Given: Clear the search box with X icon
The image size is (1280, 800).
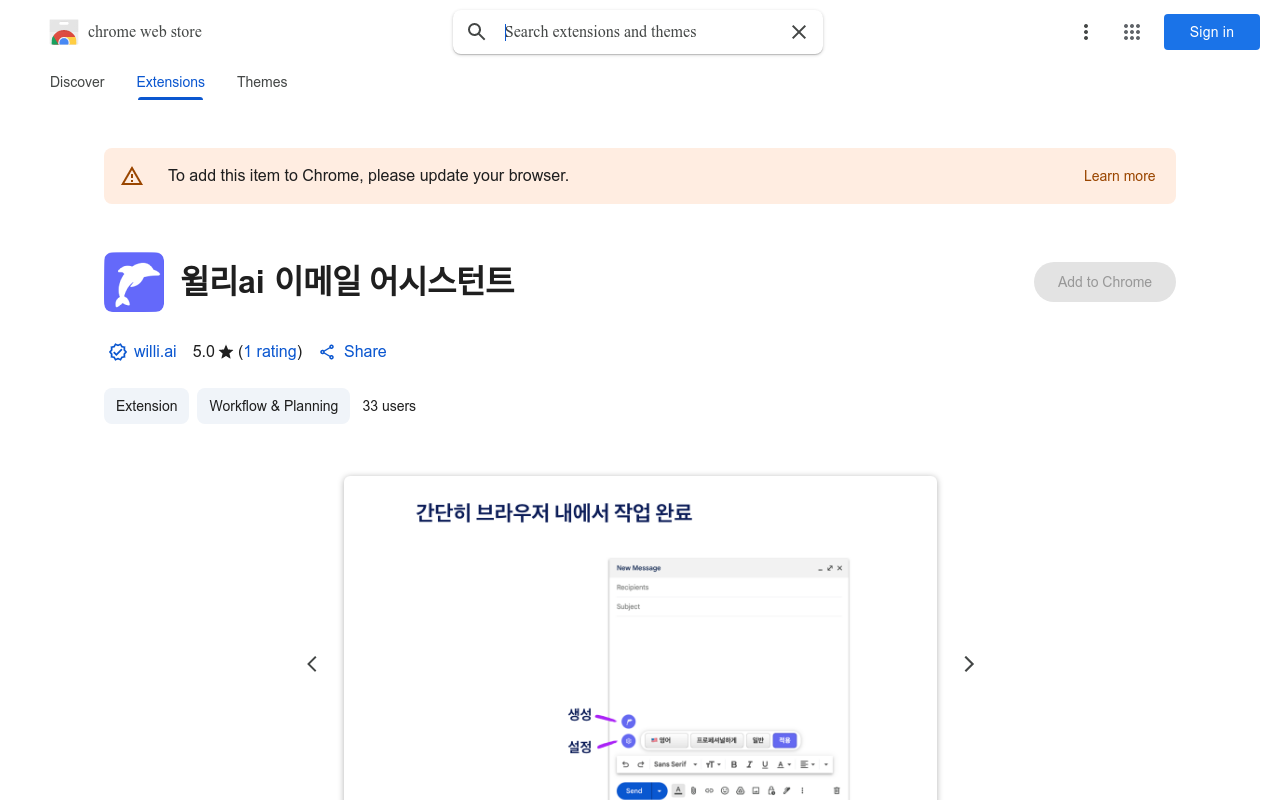Looking at the screenshot, I should pos(799,32).
